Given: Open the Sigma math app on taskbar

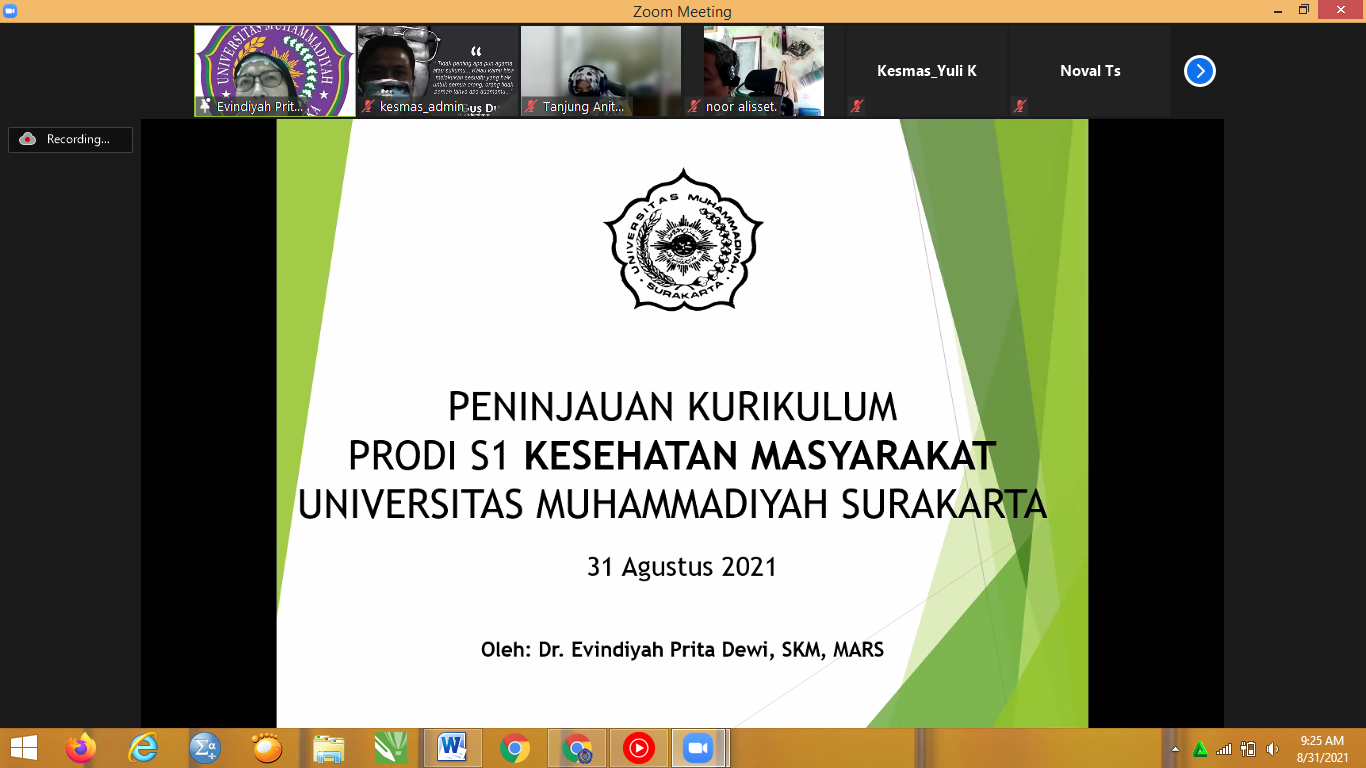Looking at the screenshot, I should click(x=205, y=748).
